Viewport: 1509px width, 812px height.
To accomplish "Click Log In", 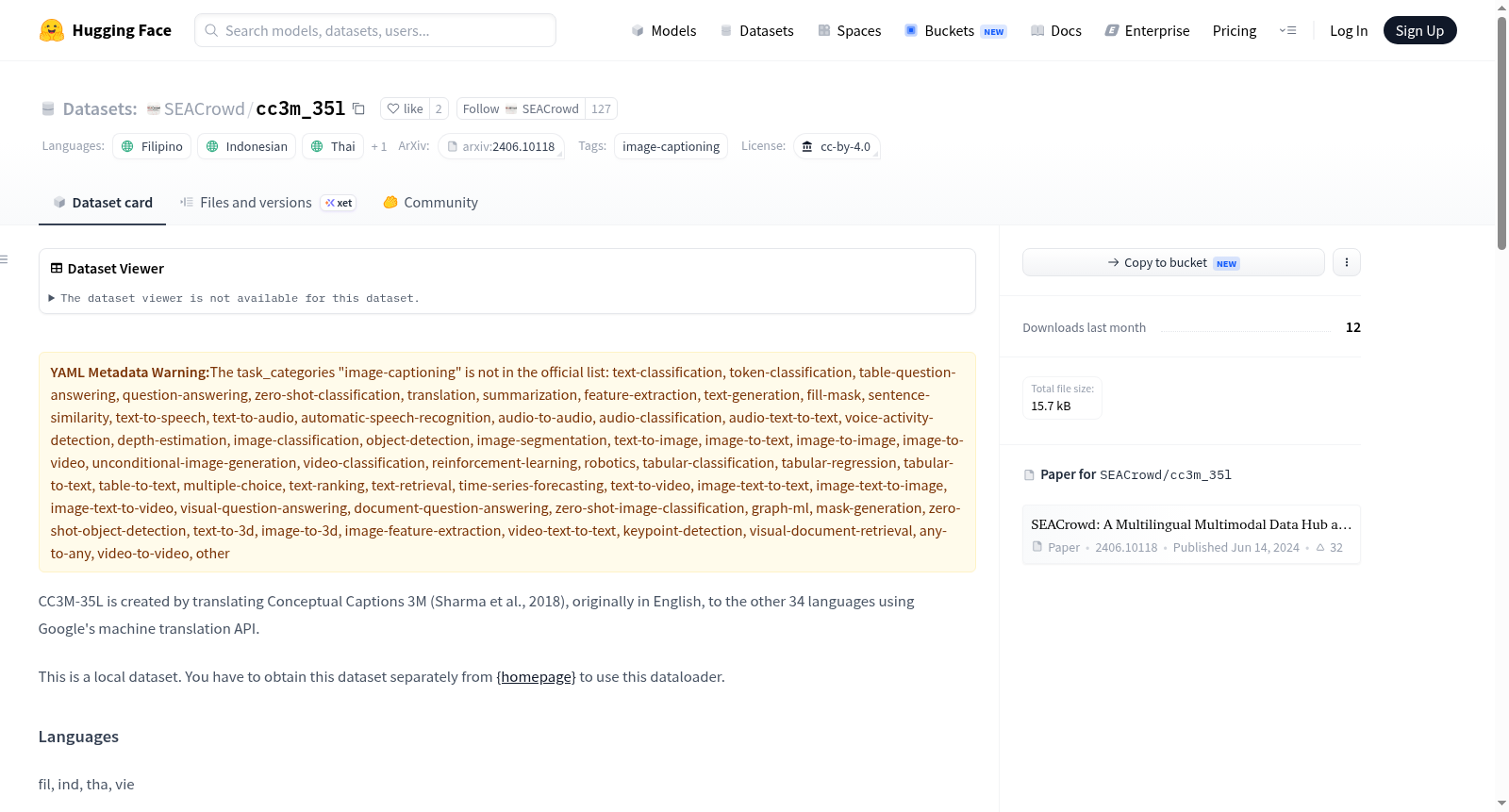I will pos(1349,30).
